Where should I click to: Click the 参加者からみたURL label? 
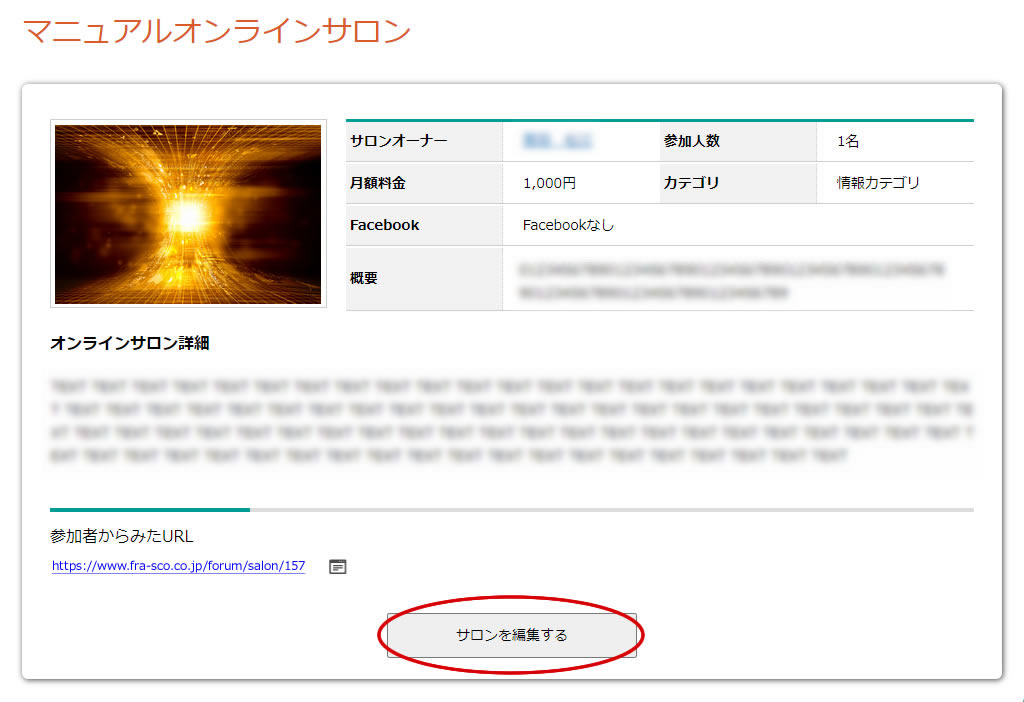(x=121, y=536)
